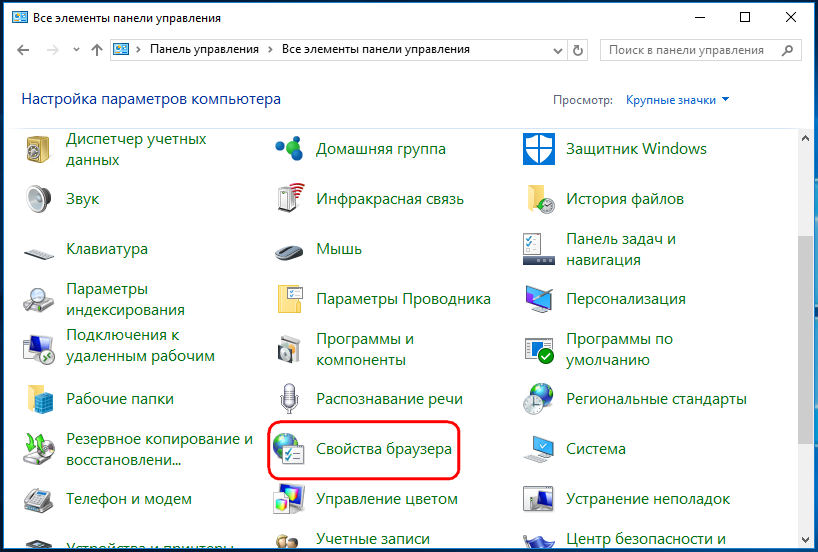
Task: Open the Параметры Проводника icon
Action: 290,299
